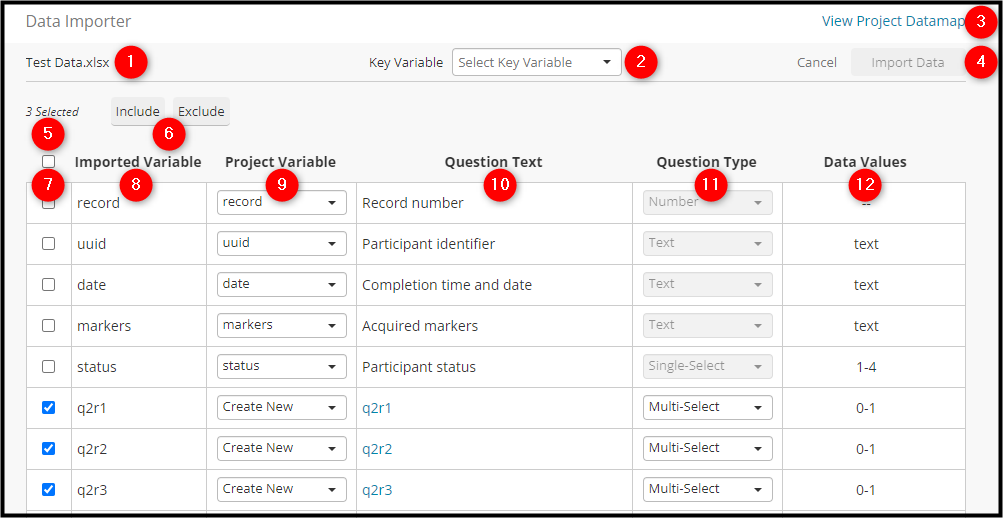
Task: Click the Exclude button
Action: point(201,111)
